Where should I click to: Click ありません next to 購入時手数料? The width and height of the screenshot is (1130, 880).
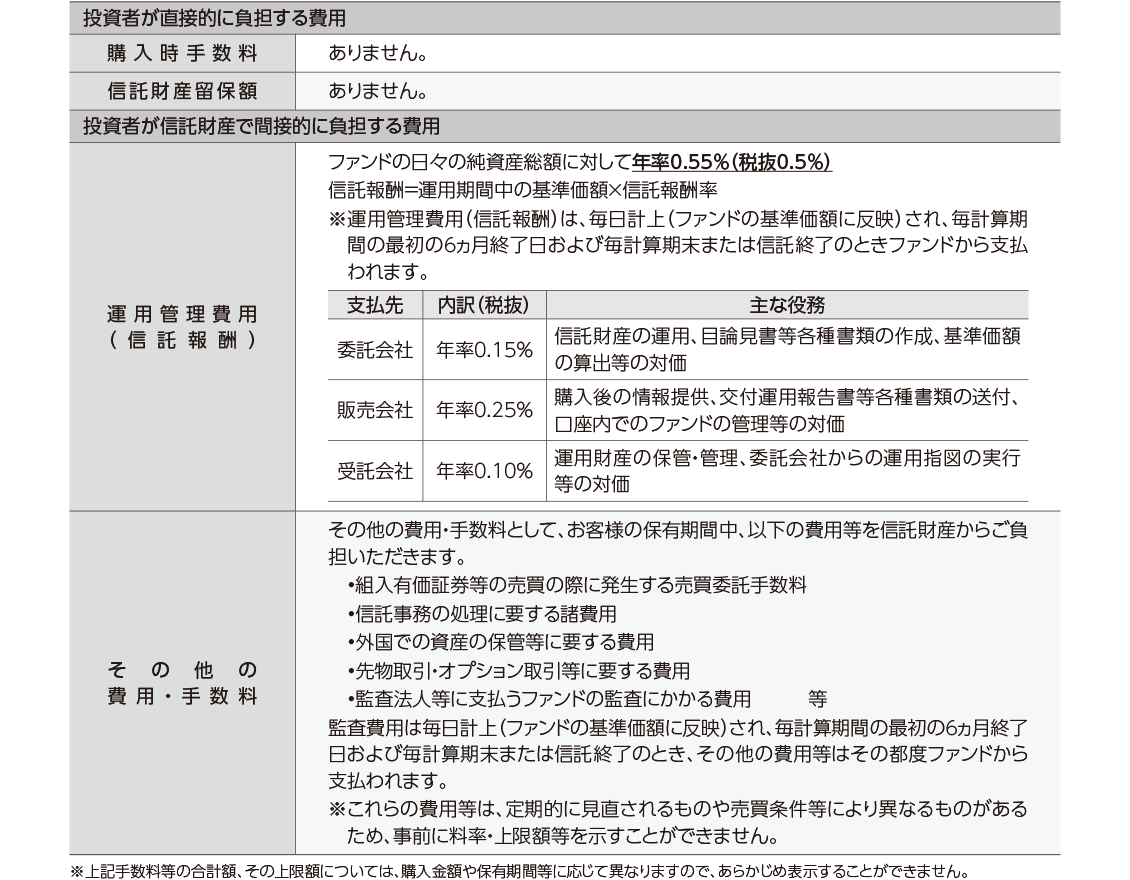click(x=378, y=53)
